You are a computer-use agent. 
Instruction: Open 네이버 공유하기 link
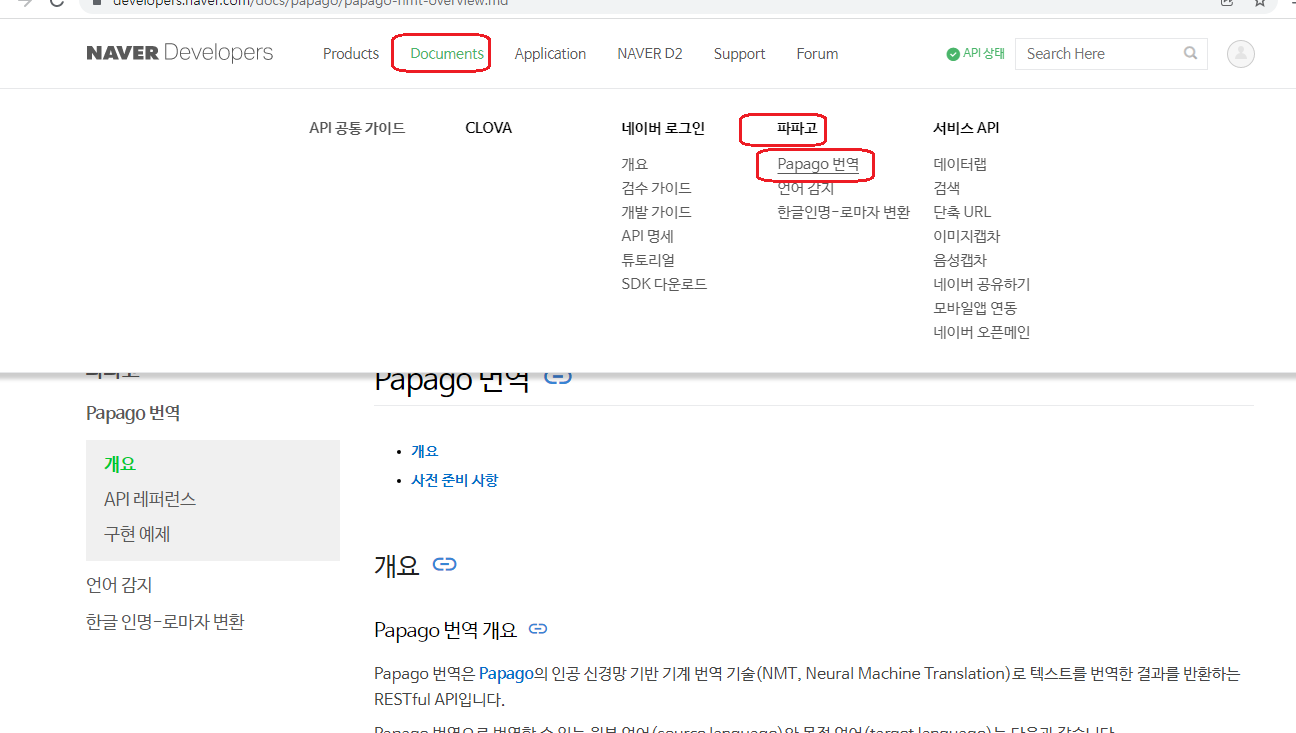coord(981,284)
